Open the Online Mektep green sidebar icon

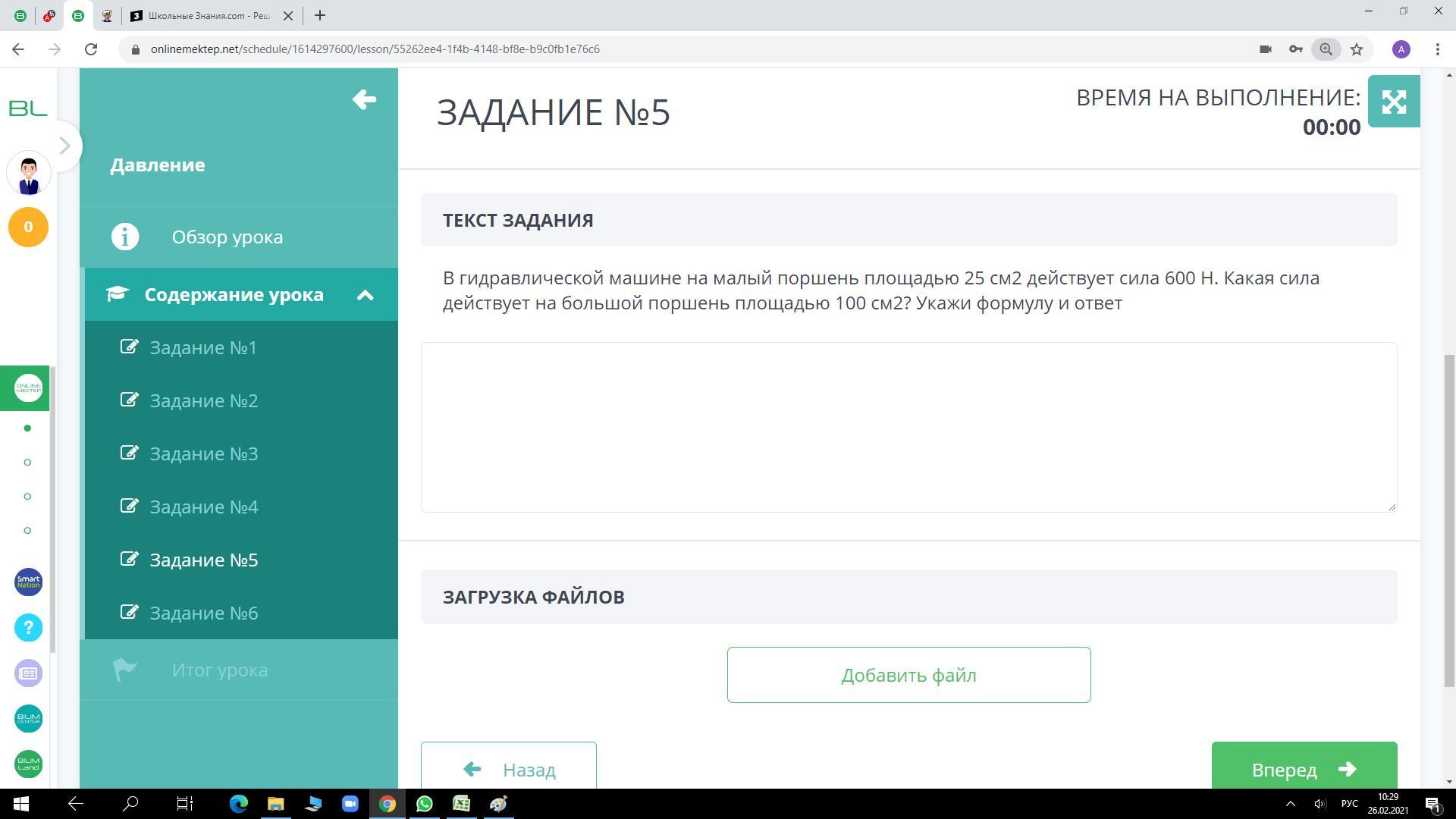click(x=28, y=388)
